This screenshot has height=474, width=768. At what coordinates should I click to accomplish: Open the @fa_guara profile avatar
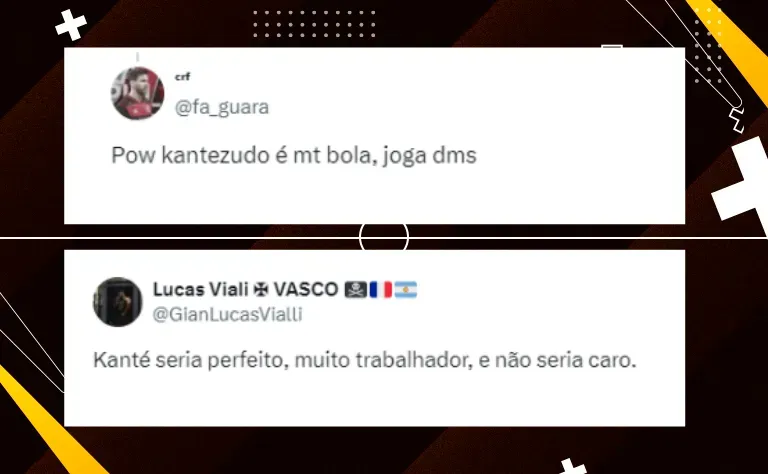138,93
